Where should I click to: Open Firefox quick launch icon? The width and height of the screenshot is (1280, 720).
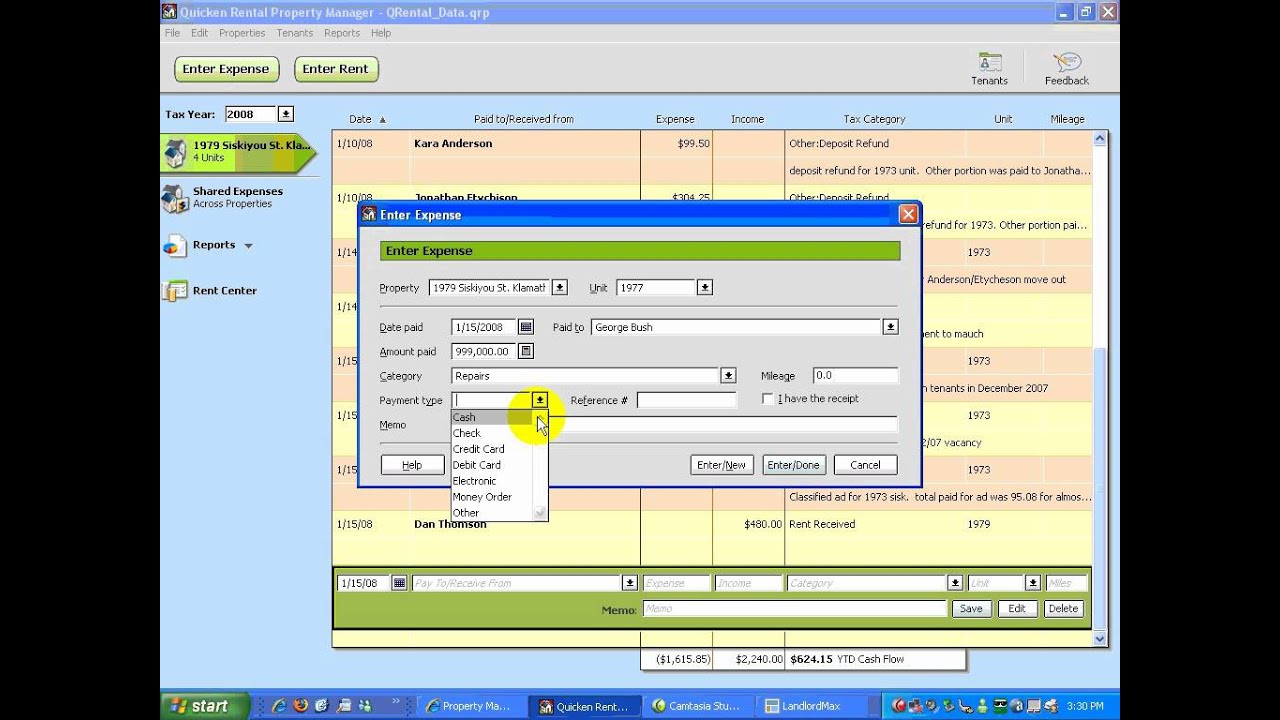click(x=301, y=706)
